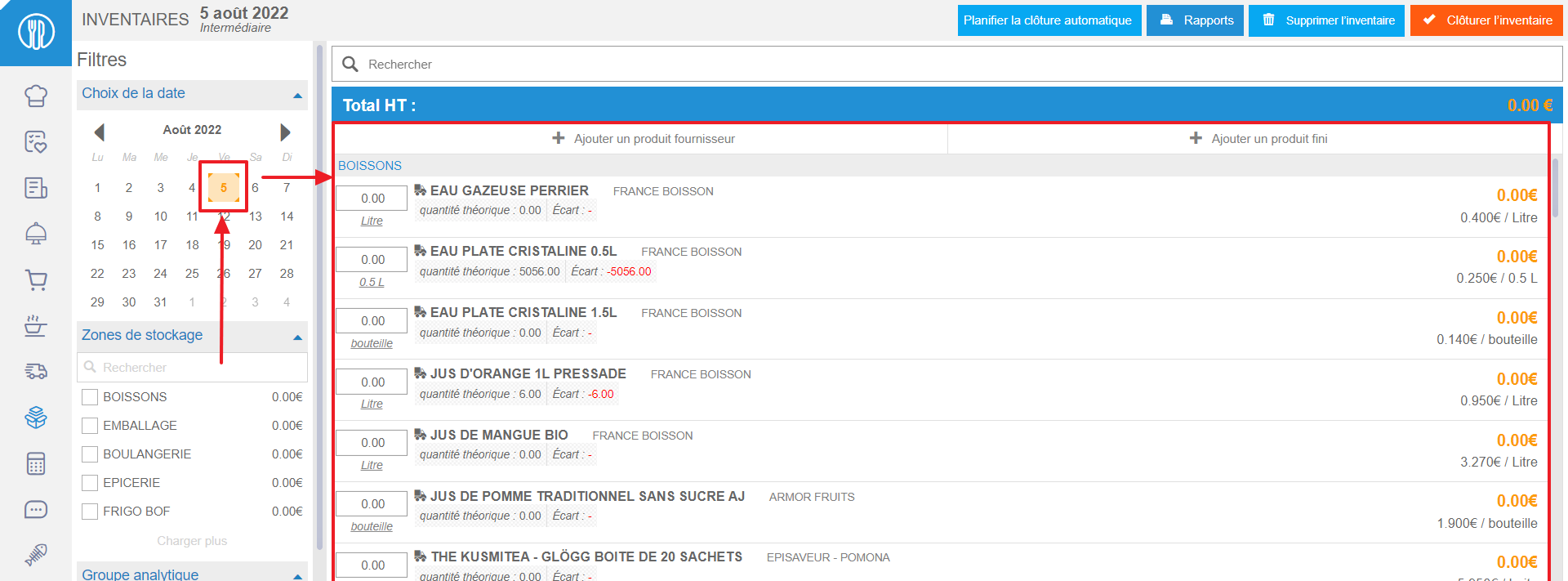Image resolution: width=1568 pixels, height=581 pixels.
Task: Collapse the Zones de stockage section
Action: tap(297, 337)
